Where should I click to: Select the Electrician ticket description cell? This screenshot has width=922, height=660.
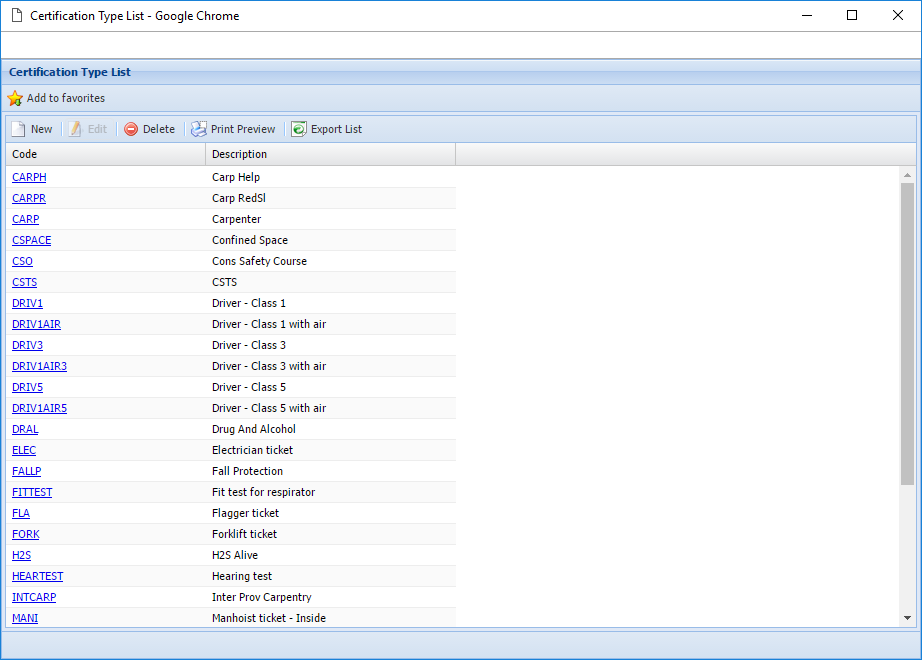[252, 450]
